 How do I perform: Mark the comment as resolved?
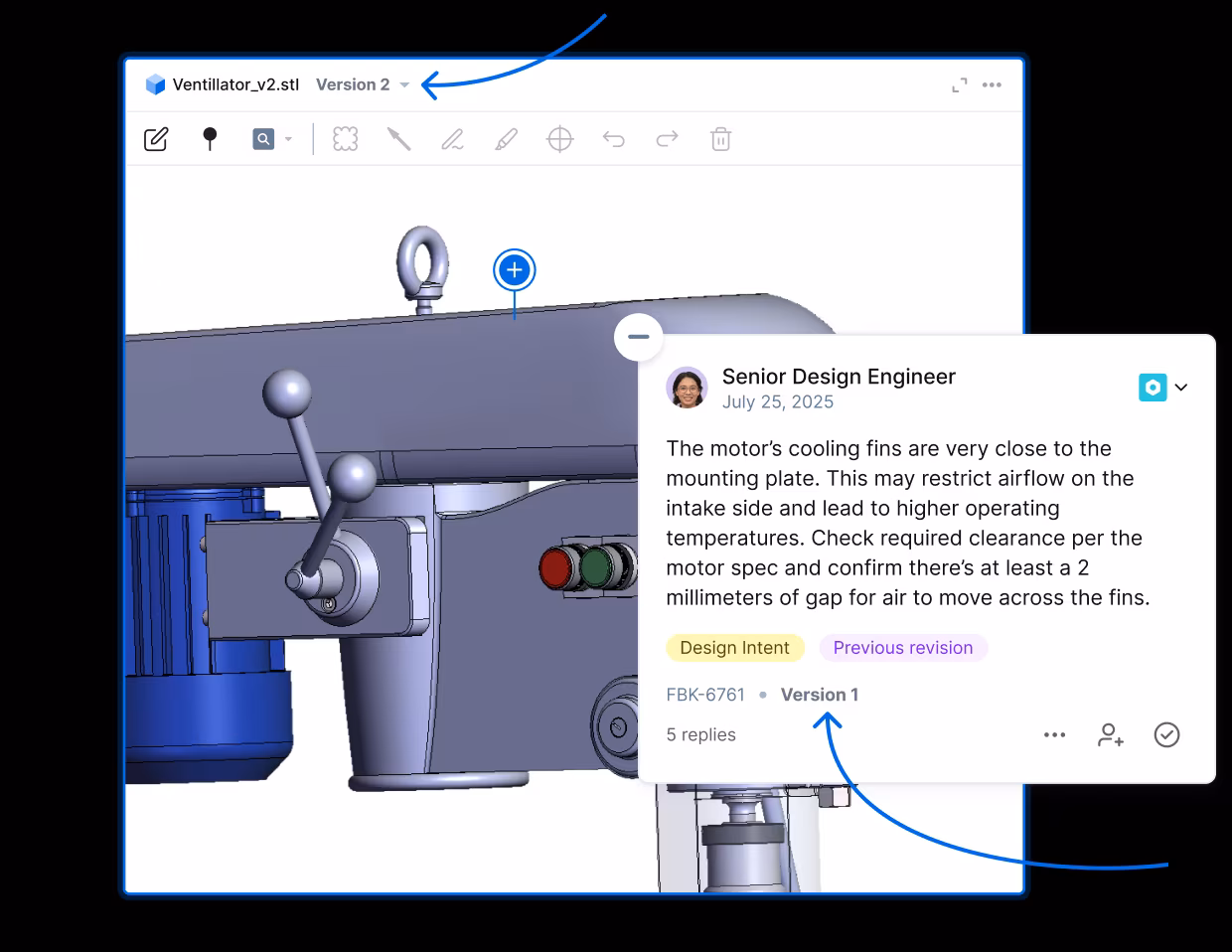click(x=1167, y=734)
